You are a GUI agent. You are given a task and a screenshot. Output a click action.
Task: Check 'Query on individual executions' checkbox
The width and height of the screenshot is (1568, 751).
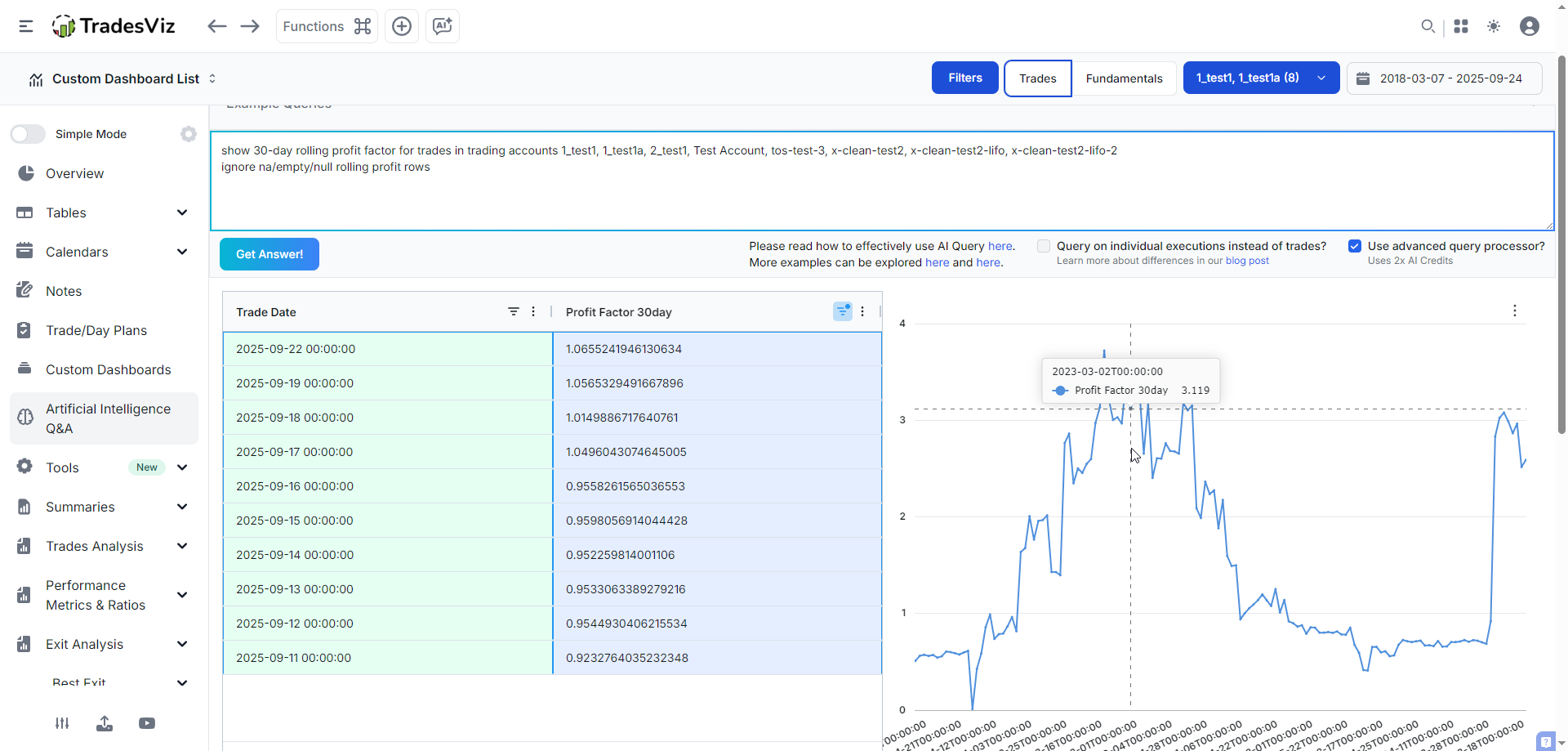[x=1044, y=246]
